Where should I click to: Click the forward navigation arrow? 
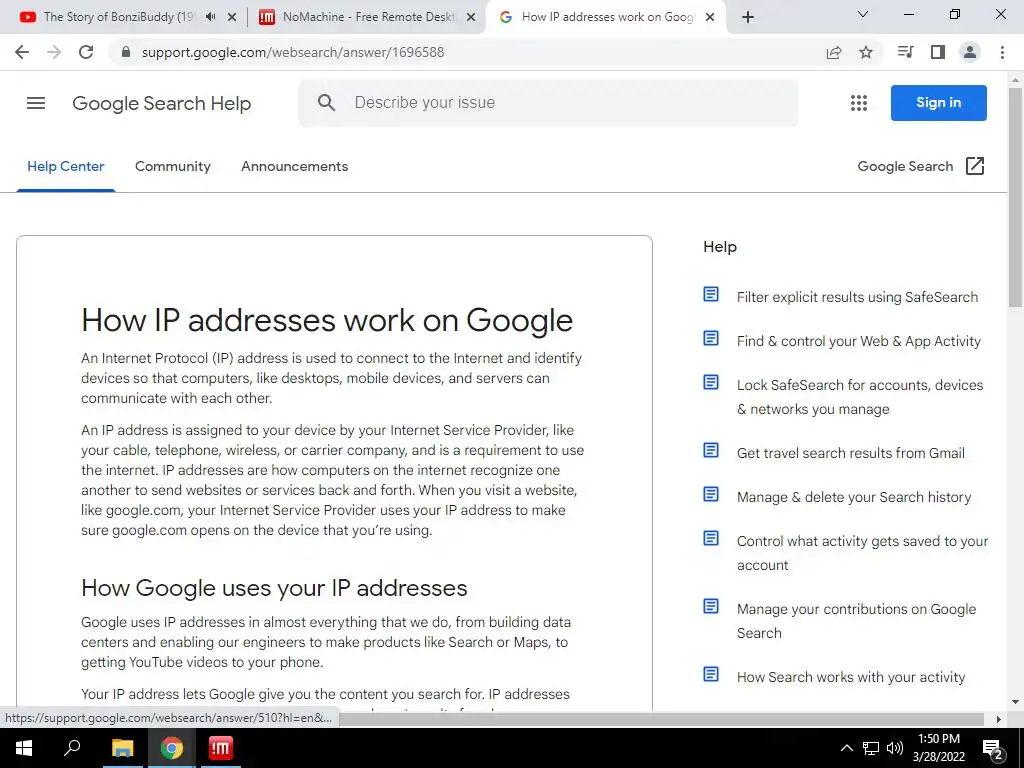[54, 52]
